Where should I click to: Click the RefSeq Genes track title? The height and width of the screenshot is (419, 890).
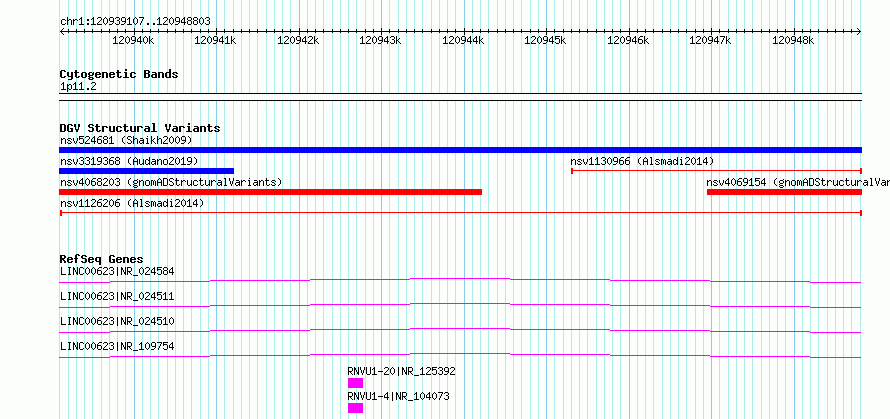(102, 259)
